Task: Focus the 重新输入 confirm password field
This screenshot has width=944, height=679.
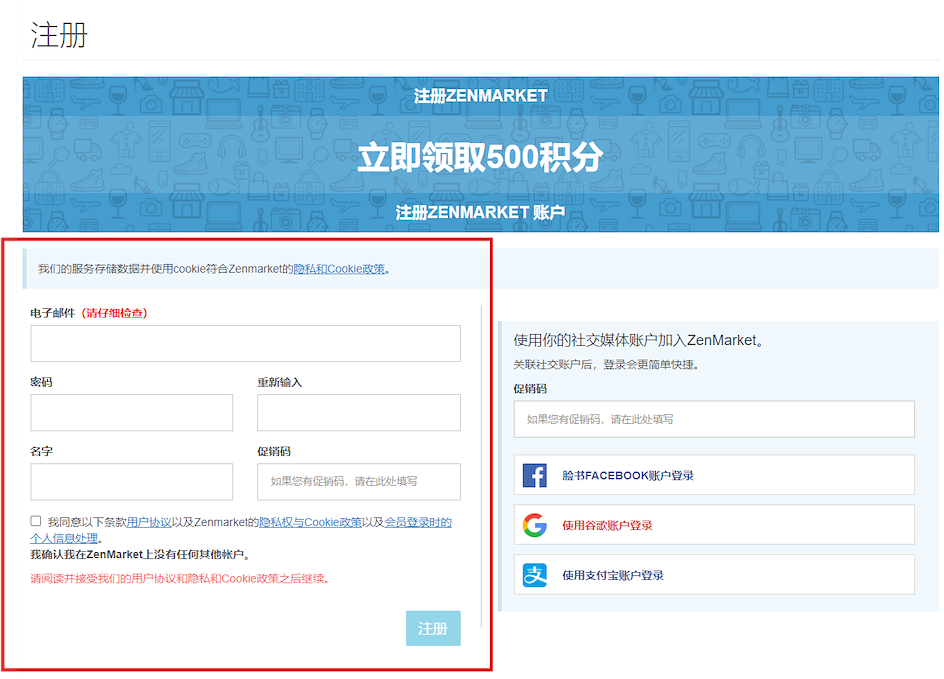Action: click(359, 412)
